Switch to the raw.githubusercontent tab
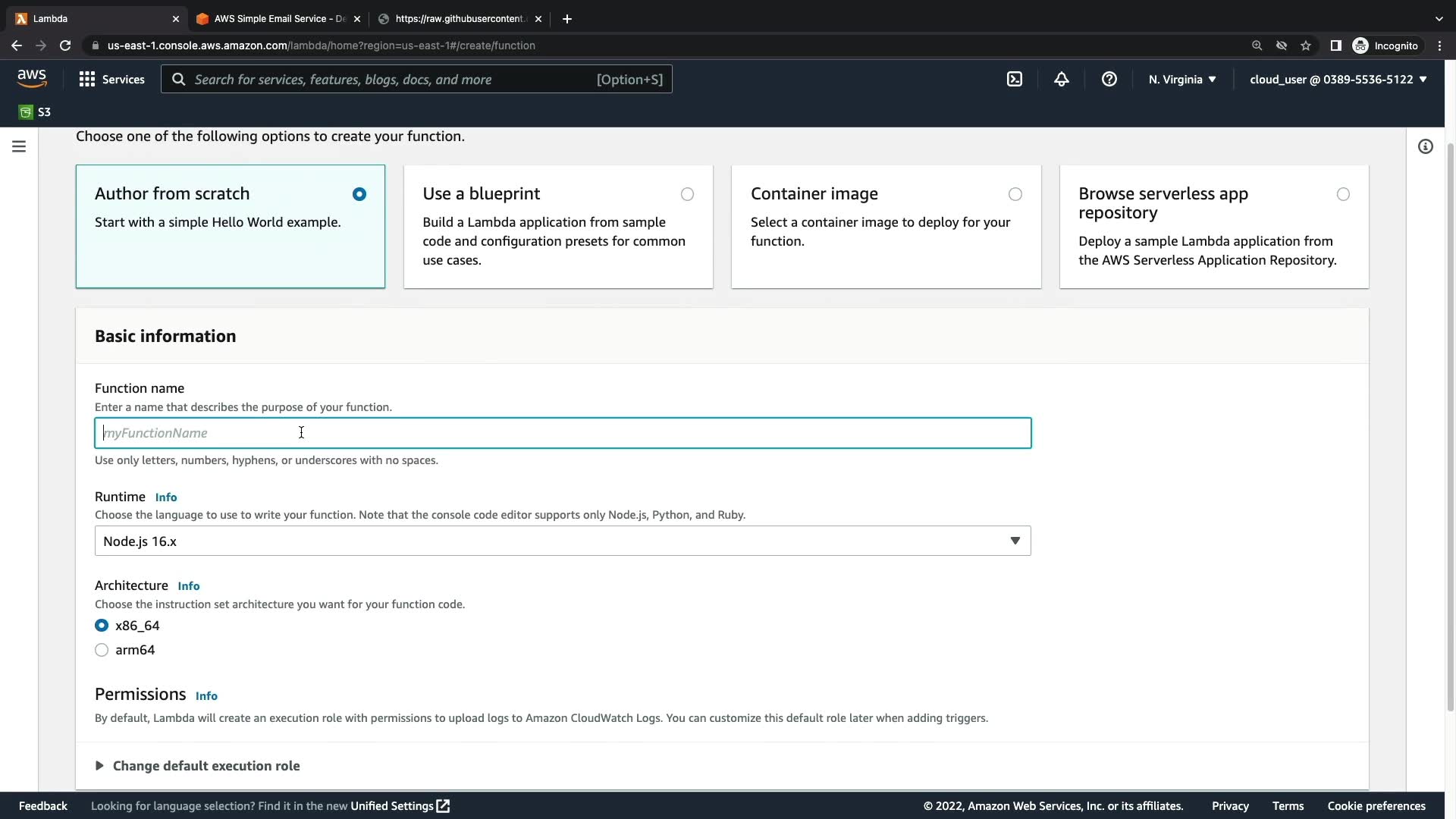The height and width of the screenshot is (819, 1456). tap(459, 19)
